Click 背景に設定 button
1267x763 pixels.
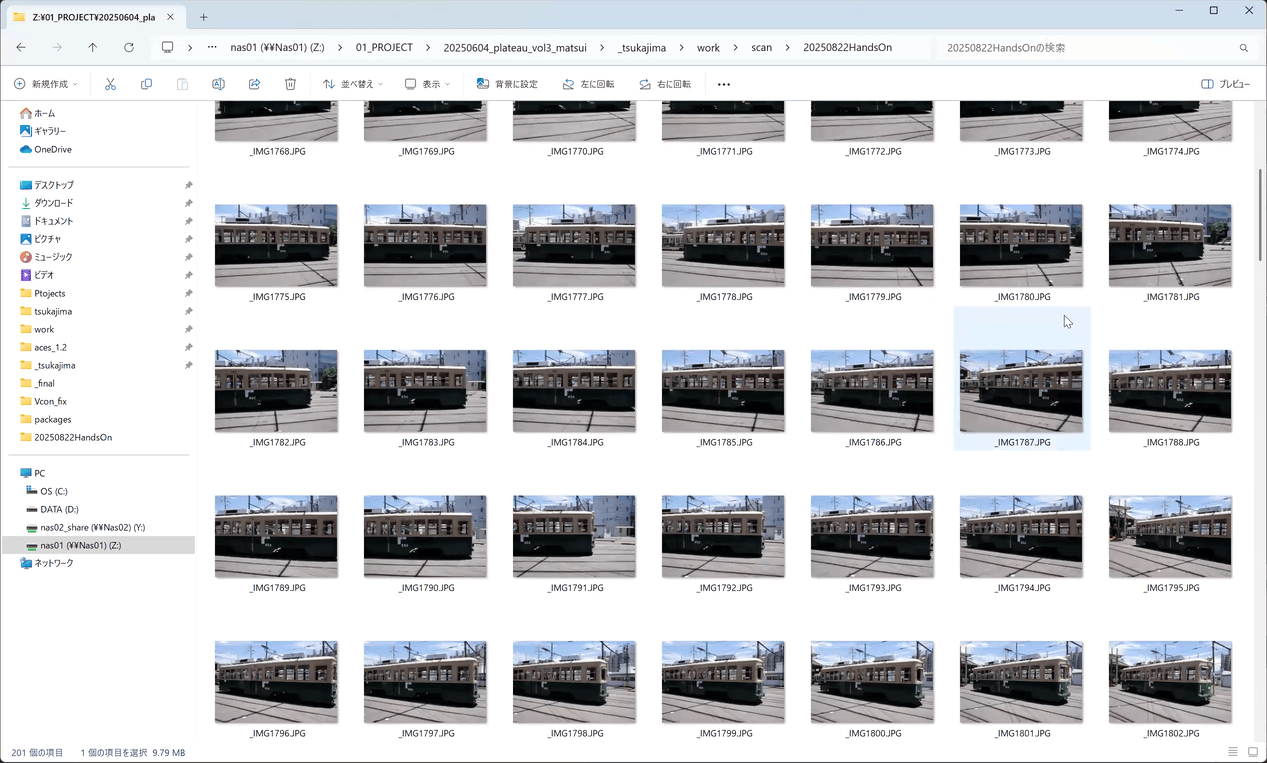click(x=507, y=84)
